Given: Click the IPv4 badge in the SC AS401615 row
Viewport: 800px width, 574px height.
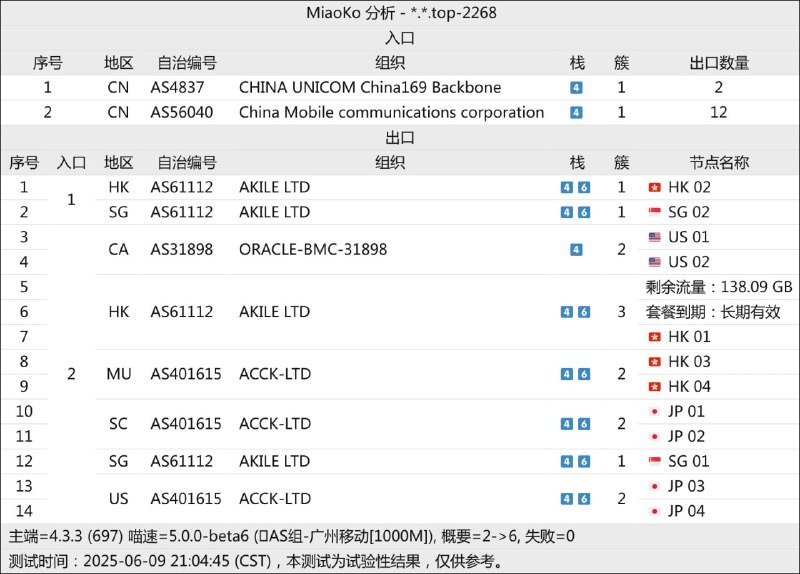Looking at the screenshot, I should click(x=567, y=424).
